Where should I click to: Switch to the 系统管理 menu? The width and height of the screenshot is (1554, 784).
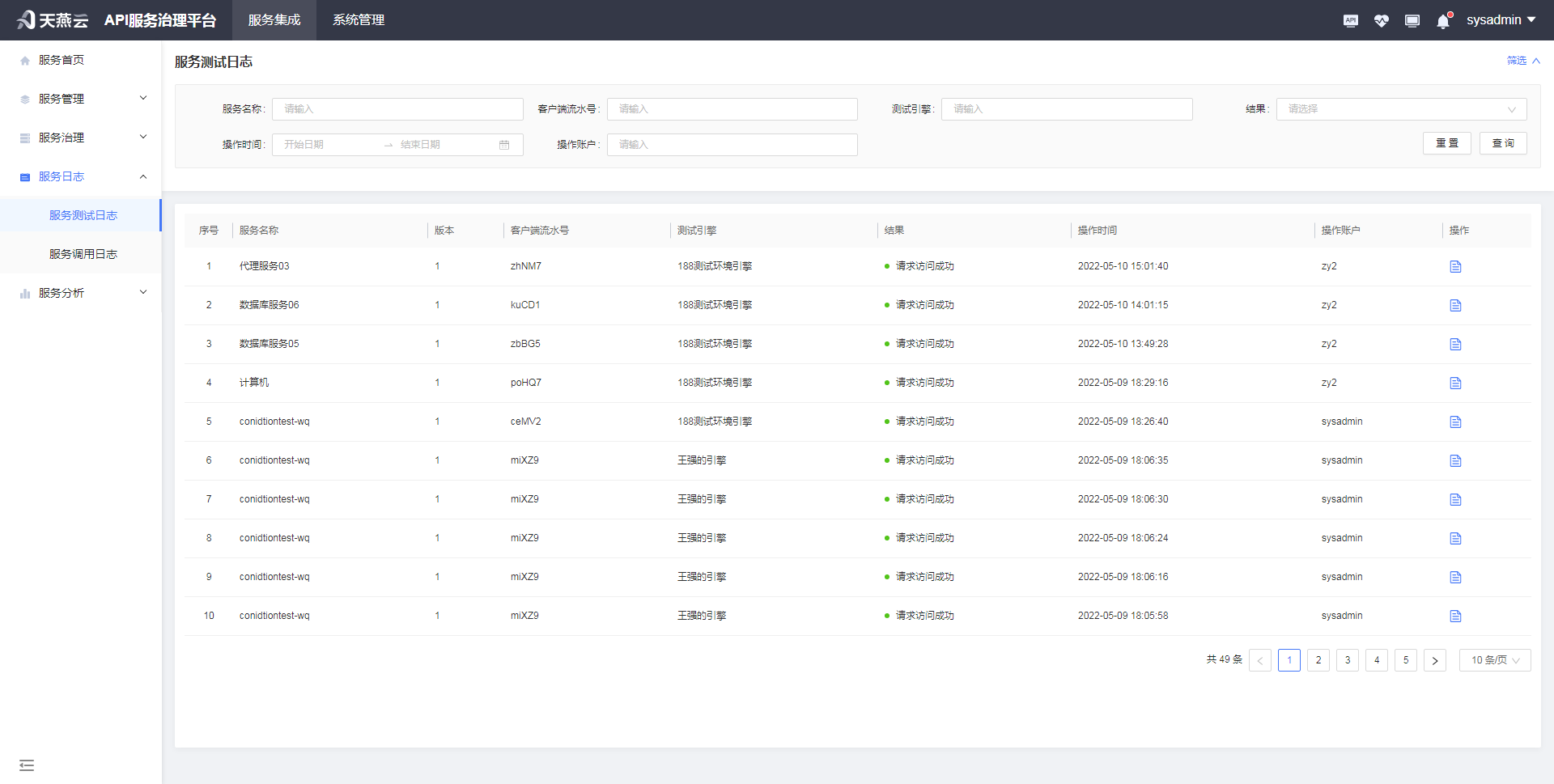[x=358, y=20]
